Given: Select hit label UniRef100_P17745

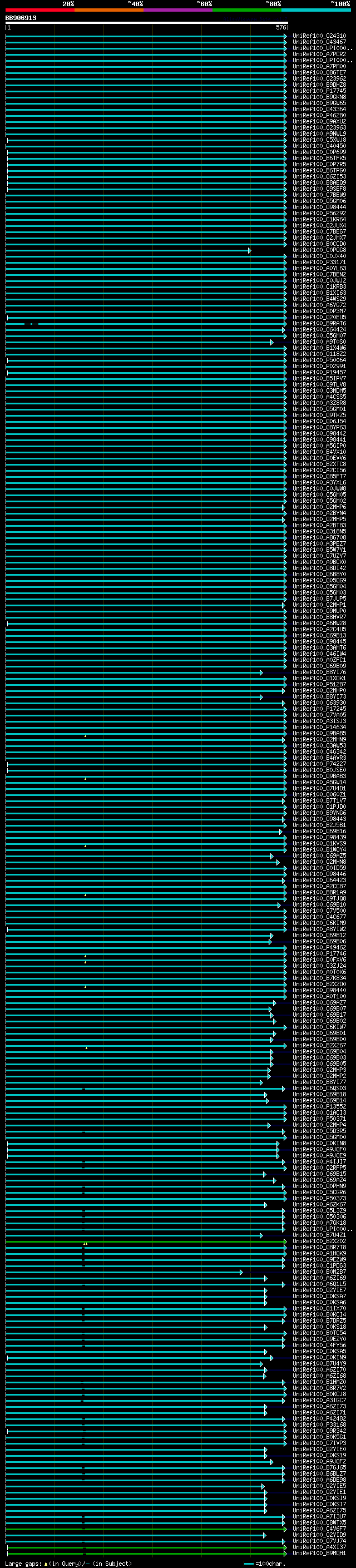Looking at the screenshot, I should click(319, 91).
